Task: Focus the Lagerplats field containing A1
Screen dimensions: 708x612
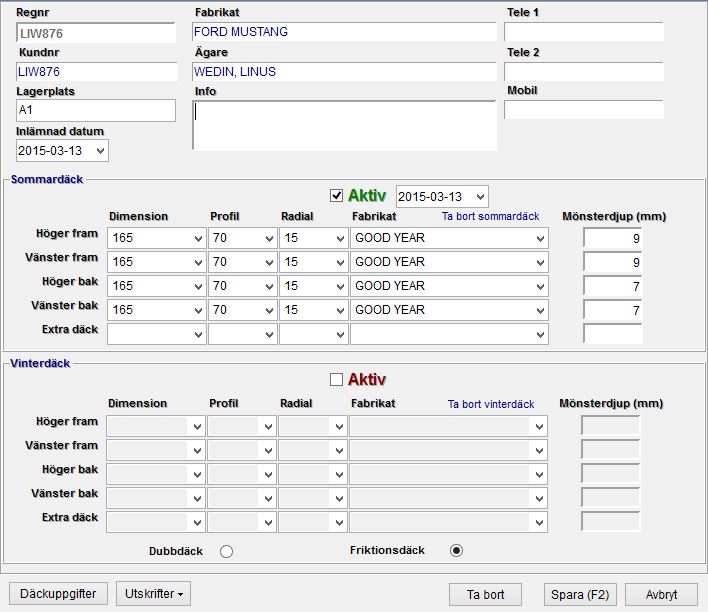Action: 96,110
